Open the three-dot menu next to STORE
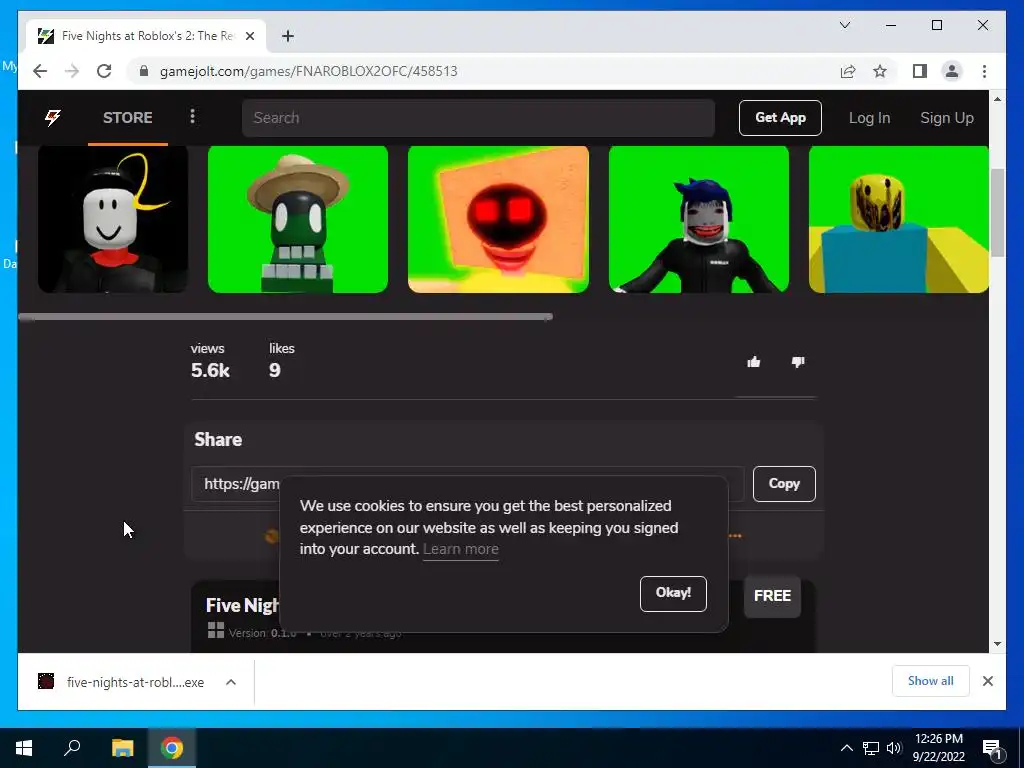The width and height of the screenshot is (1024, 768). (192, 117)
